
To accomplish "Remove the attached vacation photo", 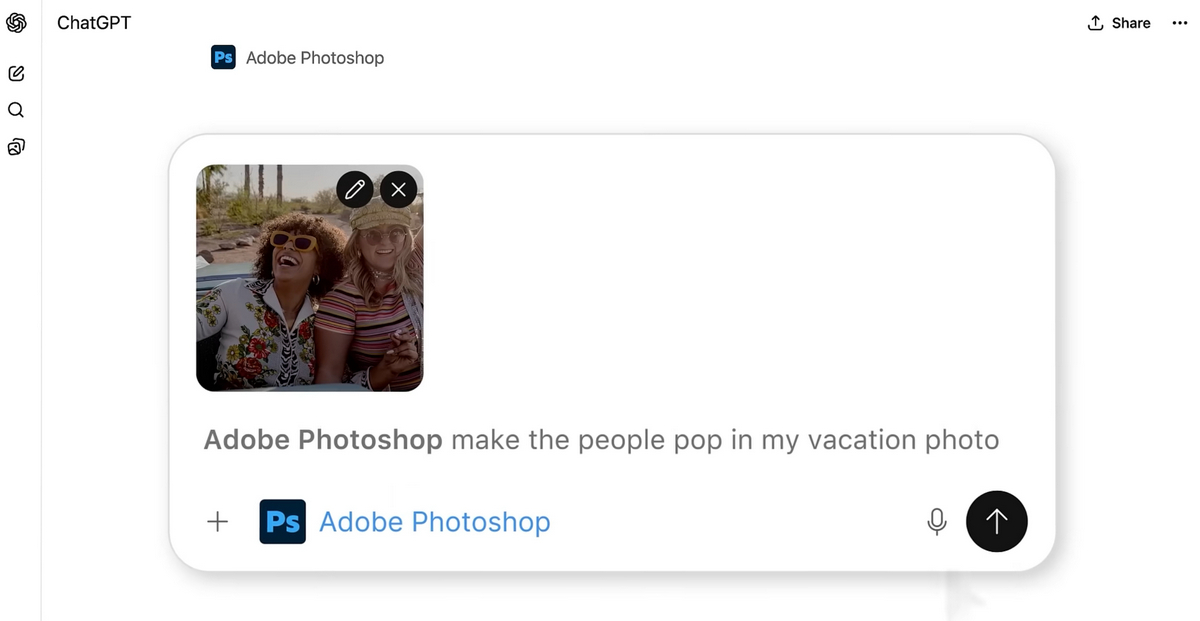I will 399,189.
